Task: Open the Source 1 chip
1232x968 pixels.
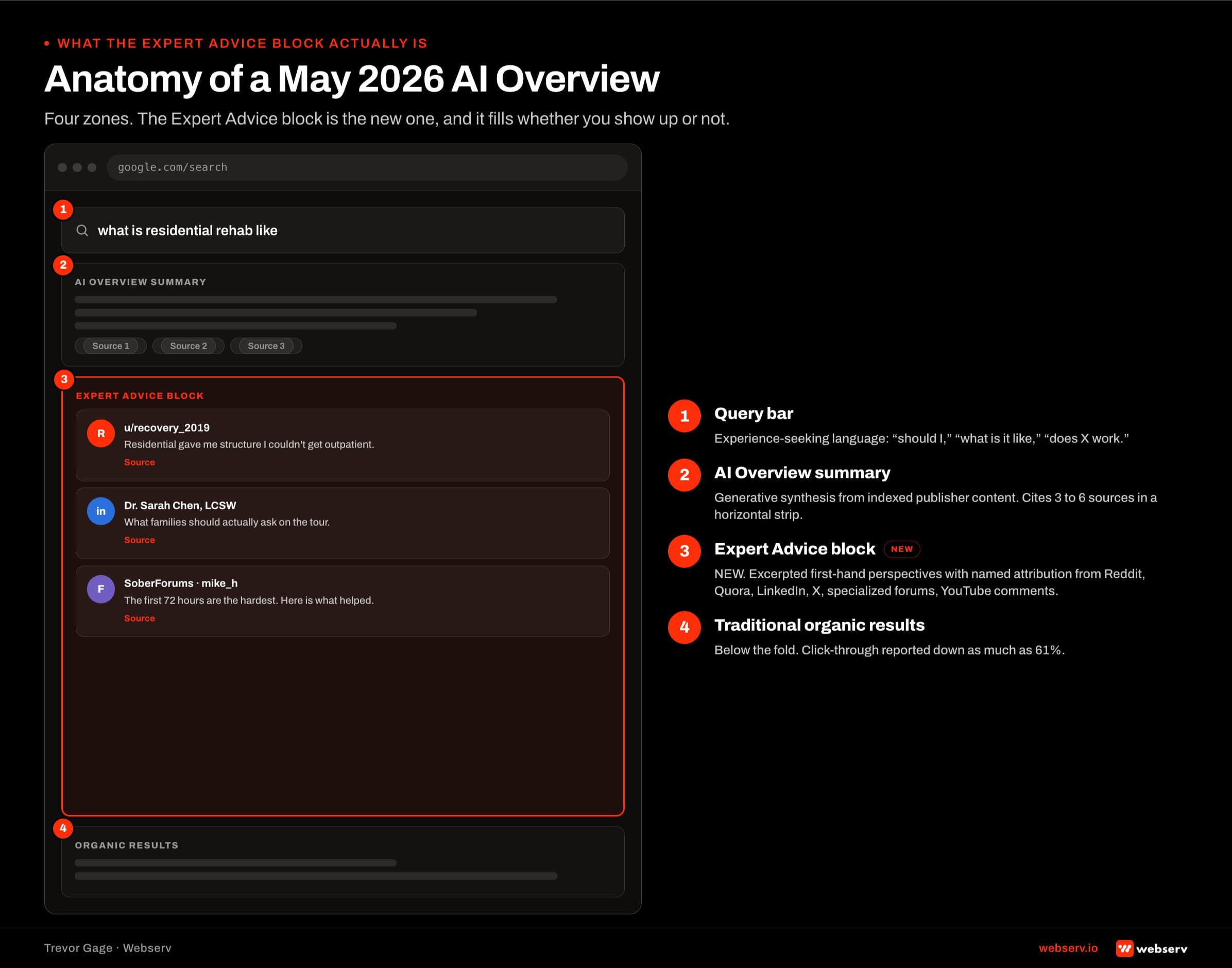Action: pyautogui.click(x=111, y=345)
